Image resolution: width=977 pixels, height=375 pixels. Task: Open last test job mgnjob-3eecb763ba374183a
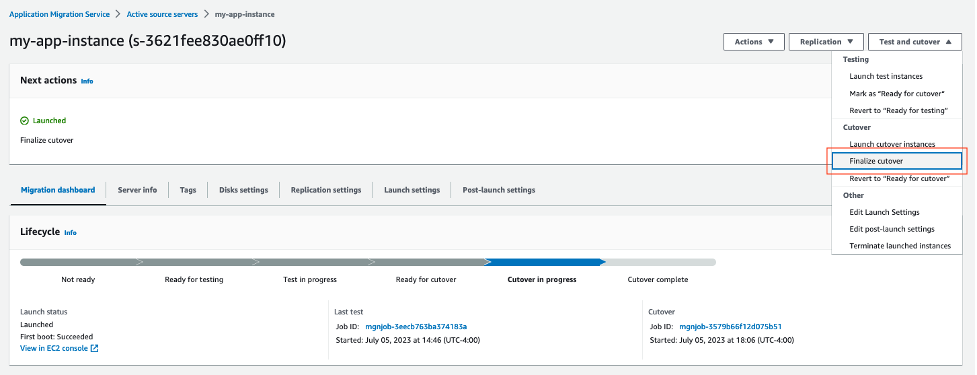click(x=416, y=326)
